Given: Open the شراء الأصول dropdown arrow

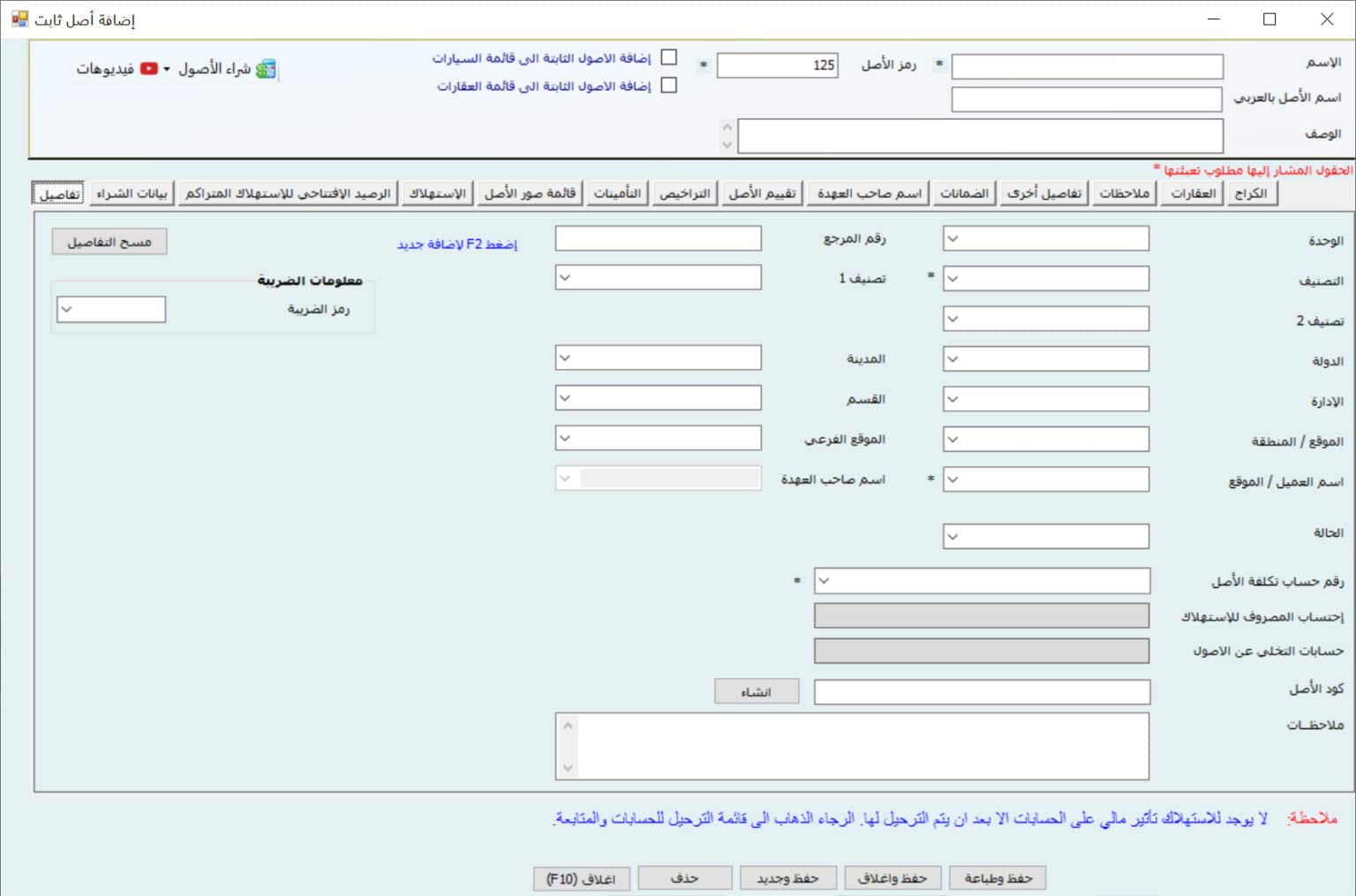Looking at the screenshot, I should (167, 69).
